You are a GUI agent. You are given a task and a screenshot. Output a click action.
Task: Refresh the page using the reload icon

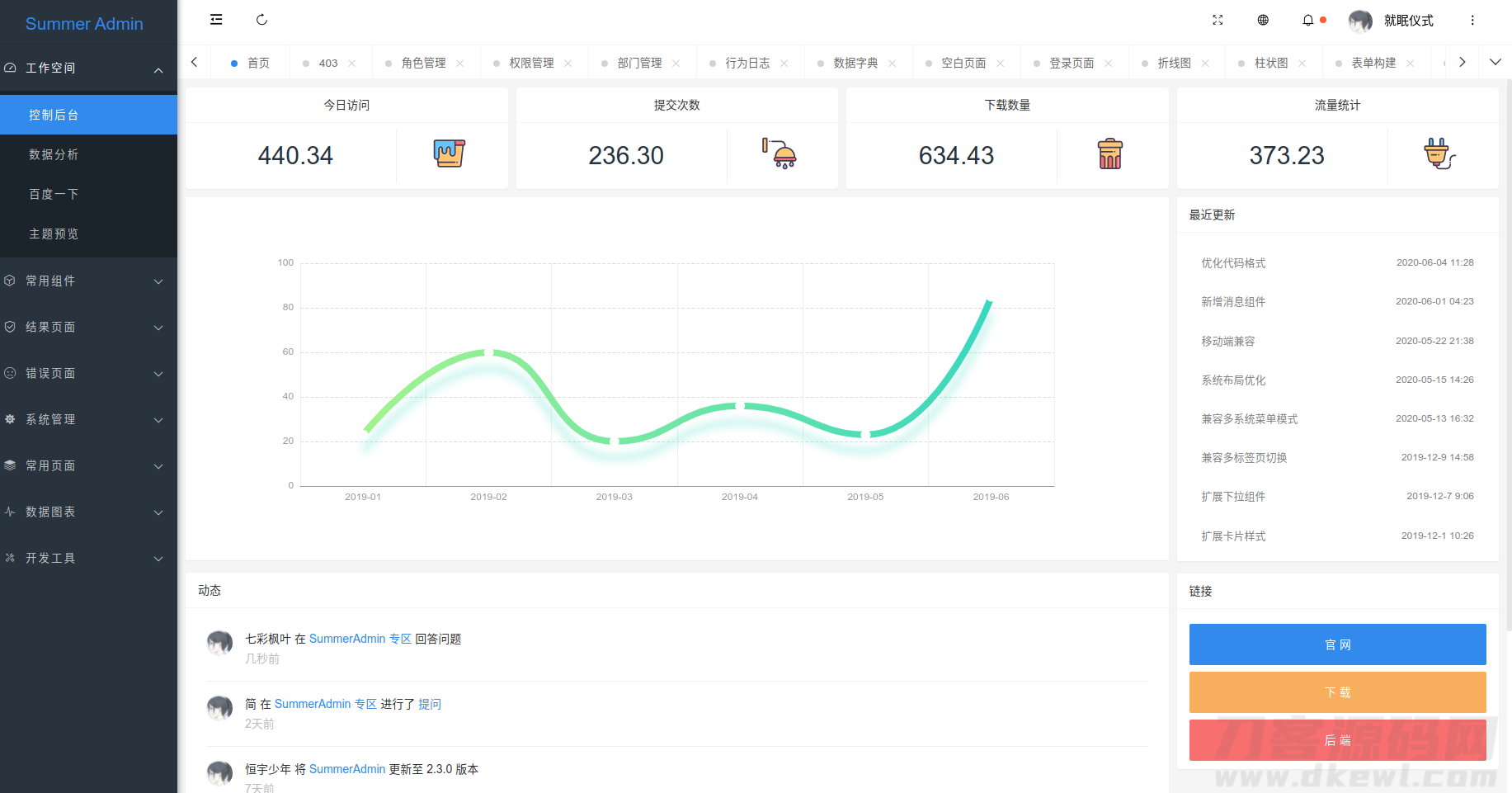(262, 19)
